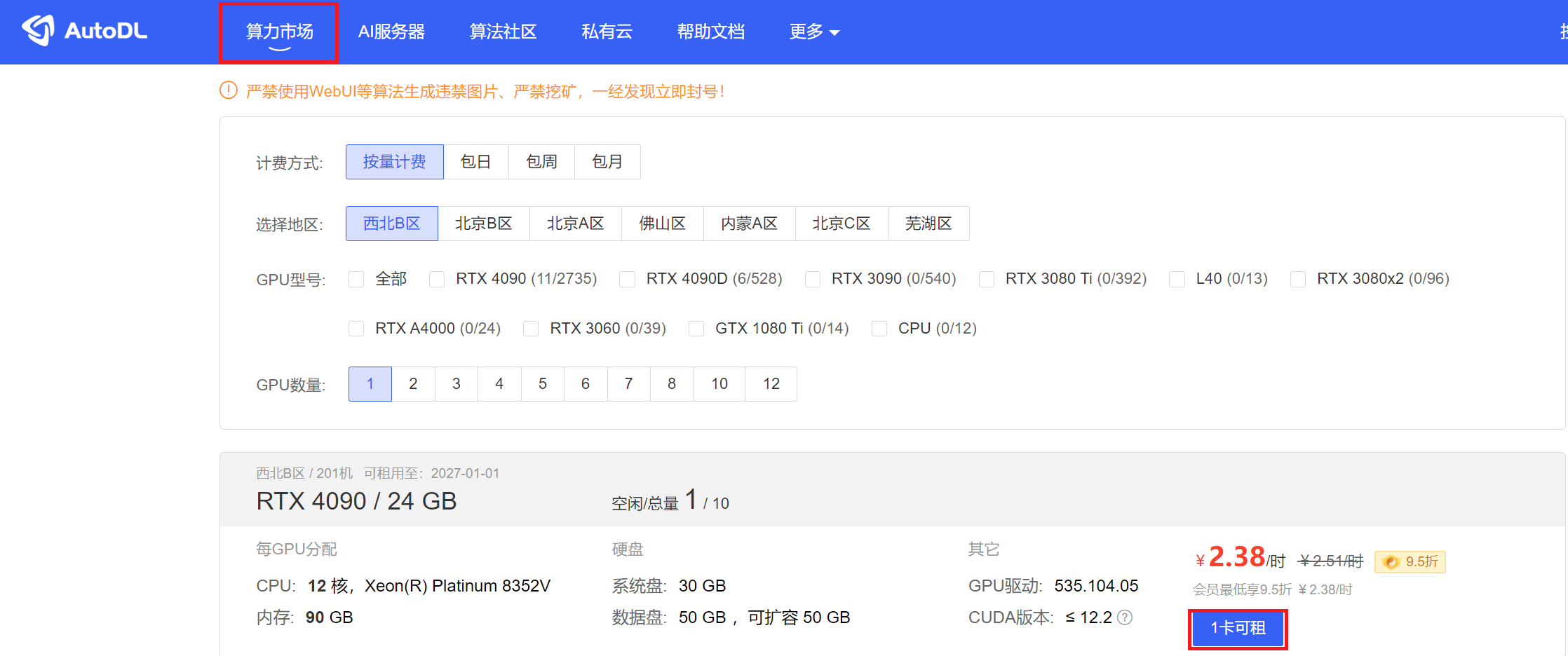The width and height of the screenshot is (1568, 656).
Task: Set GPU quantity to 4
Action: click(x=499, y=384)
